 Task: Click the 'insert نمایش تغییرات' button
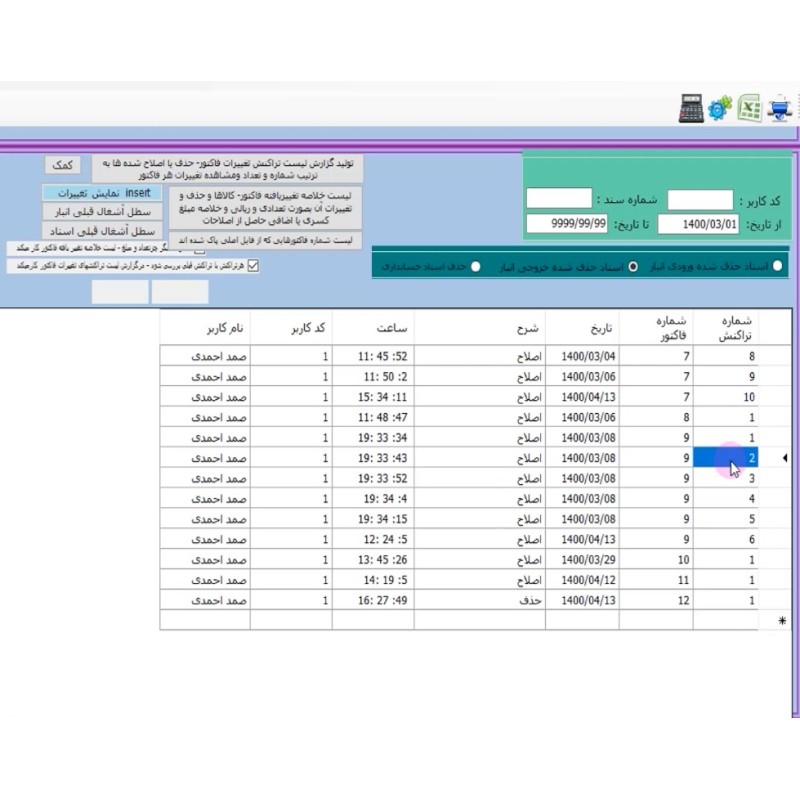point(102,191)
